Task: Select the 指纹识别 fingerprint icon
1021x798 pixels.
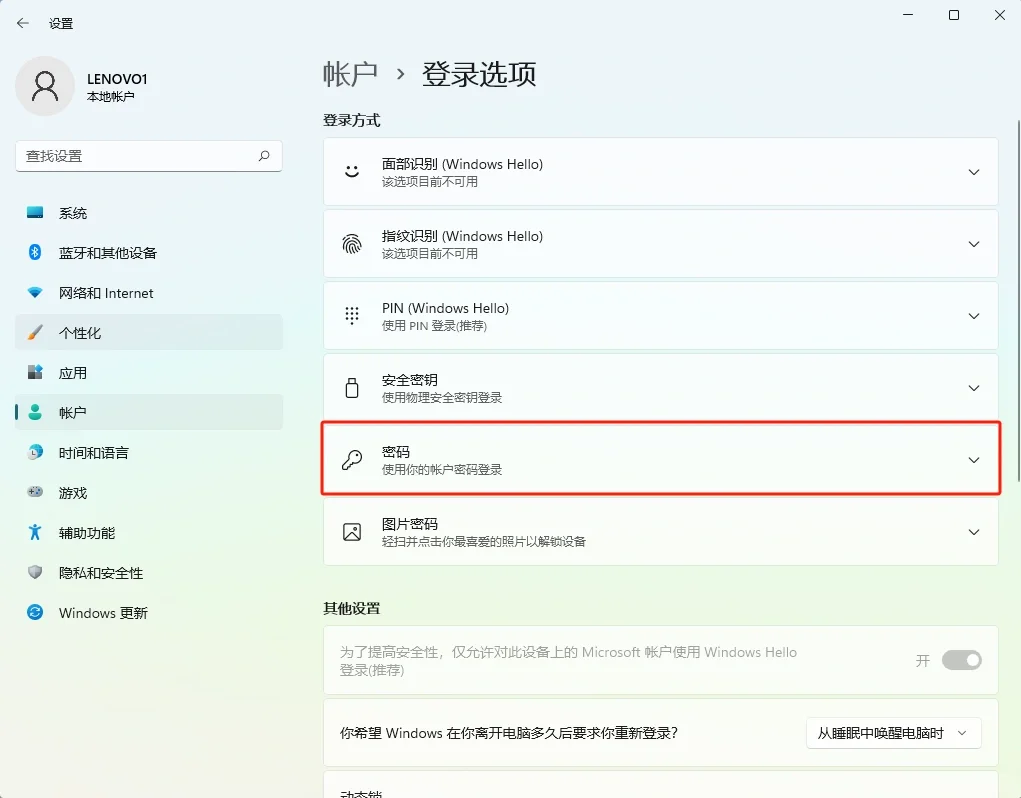Action: (x=351, y=243)
